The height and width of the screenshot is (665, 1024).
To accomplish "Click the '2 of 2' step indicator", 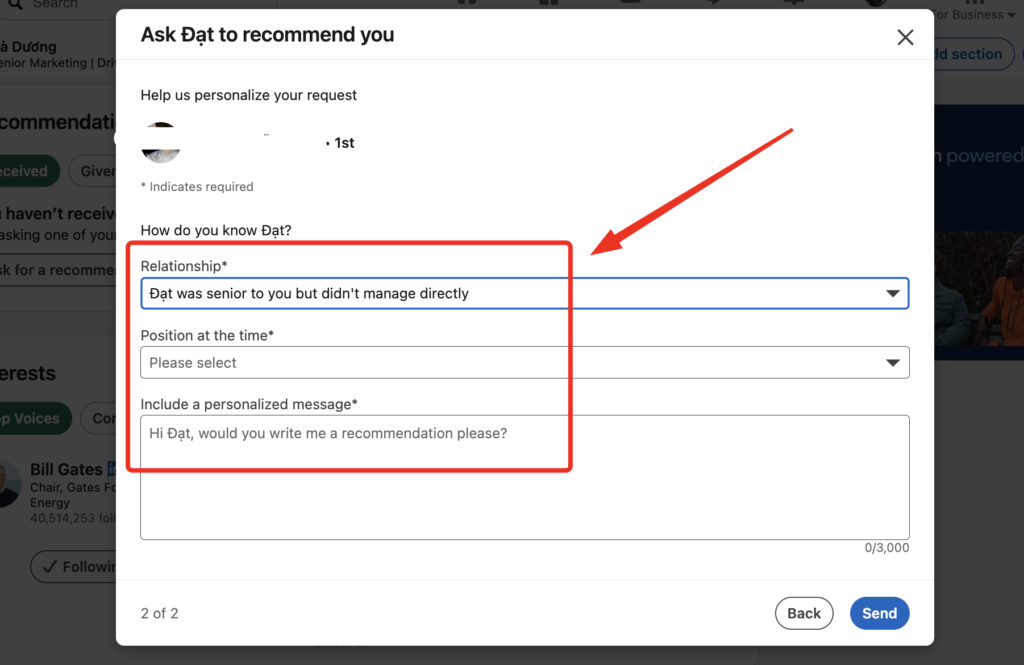I will click(x=159, y=613).
